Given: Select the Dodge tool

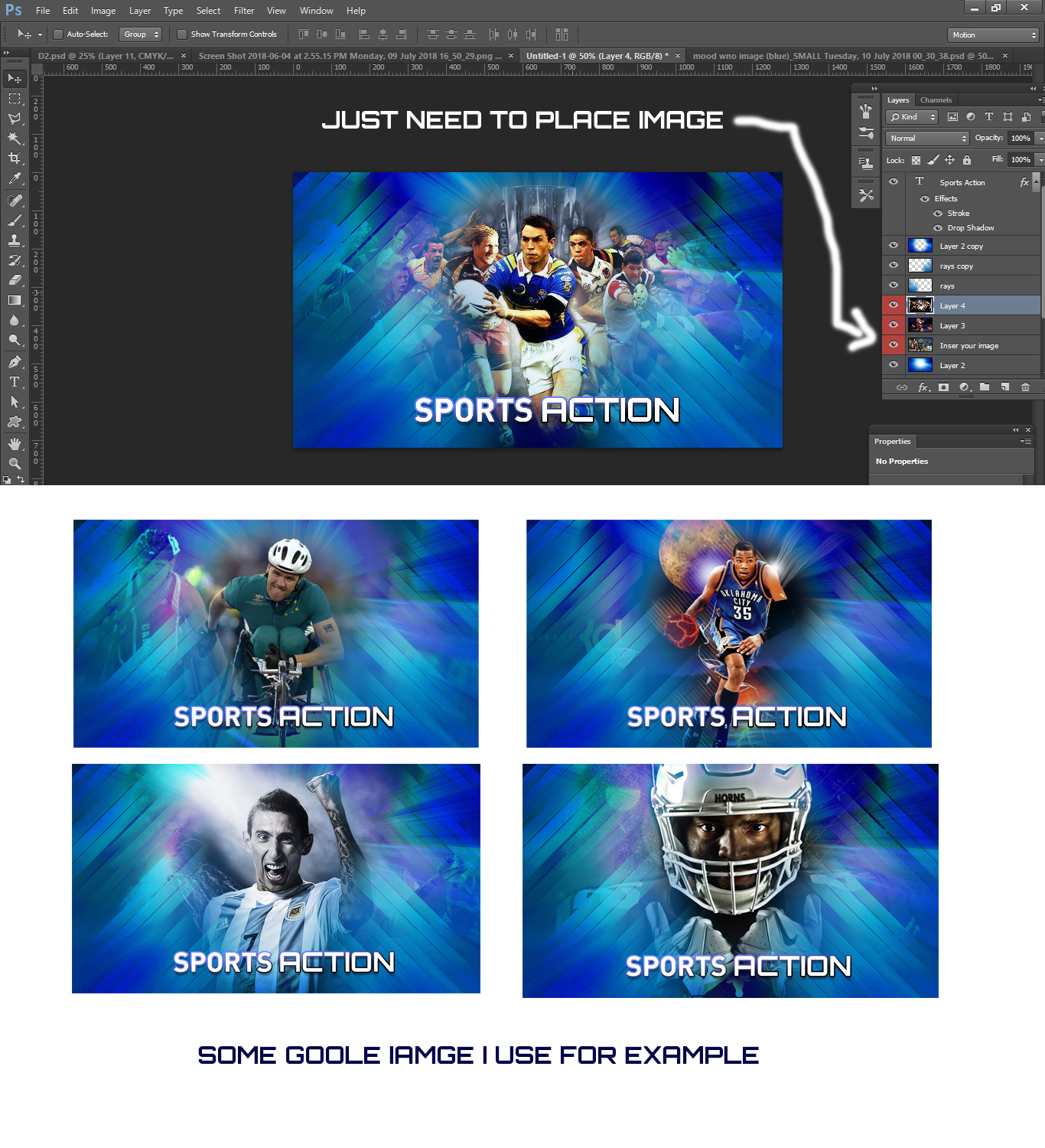Looking at the screenshot, I should pos(15,340).
